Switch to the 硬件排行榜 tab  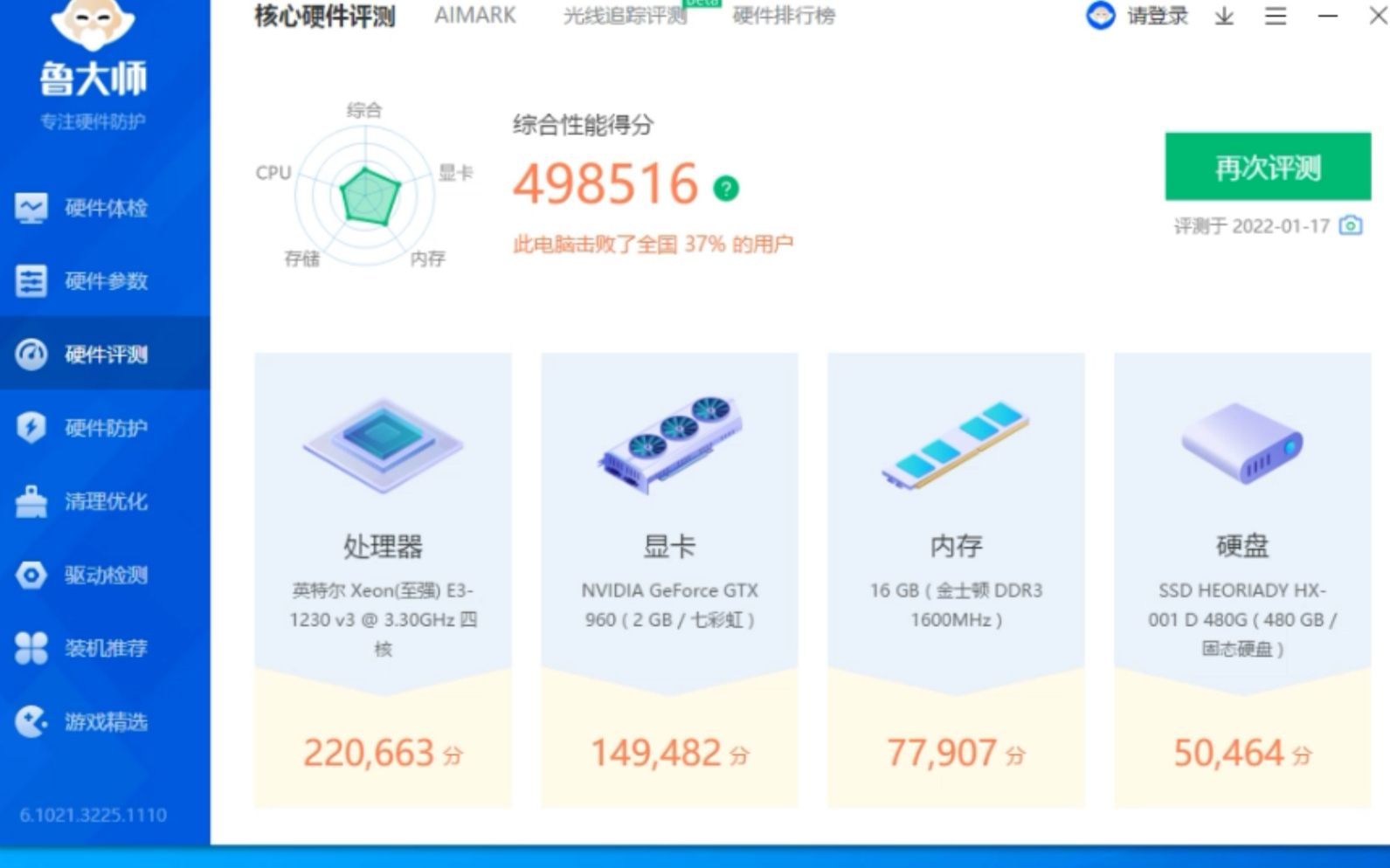pyautogui.click(x=784, y=16)
